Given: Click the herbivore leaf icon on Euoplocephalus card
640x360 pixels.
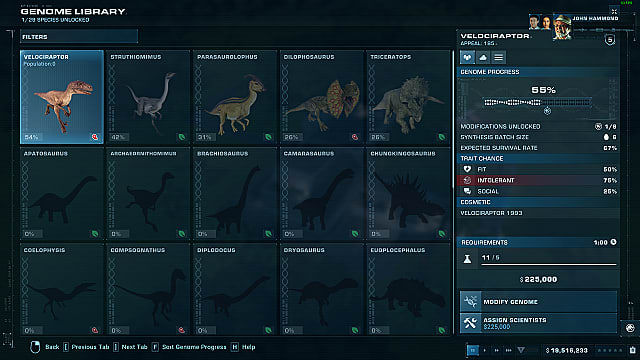Looking at the screenshot, I should [442, 330].
